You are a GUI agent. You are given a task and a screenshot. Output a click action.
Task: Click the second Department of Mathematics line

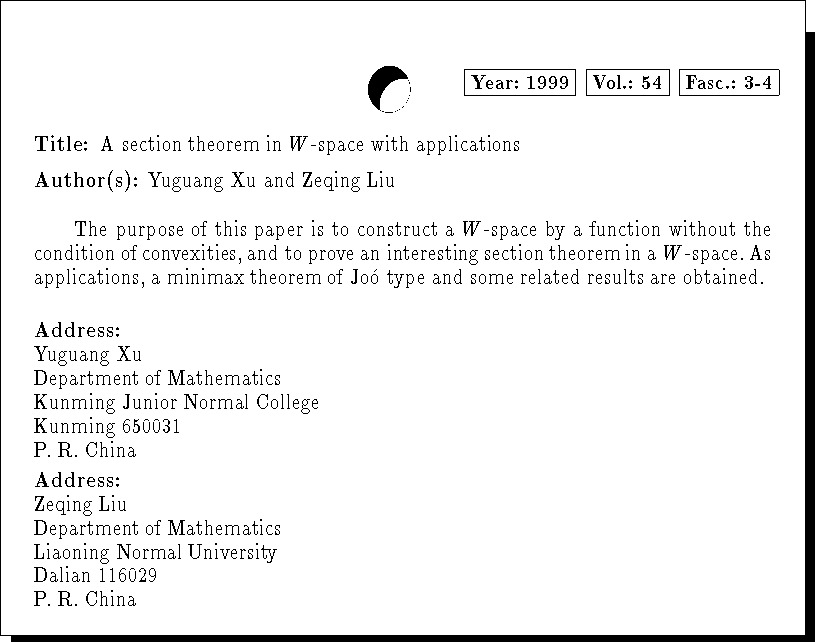pos(157,528)
